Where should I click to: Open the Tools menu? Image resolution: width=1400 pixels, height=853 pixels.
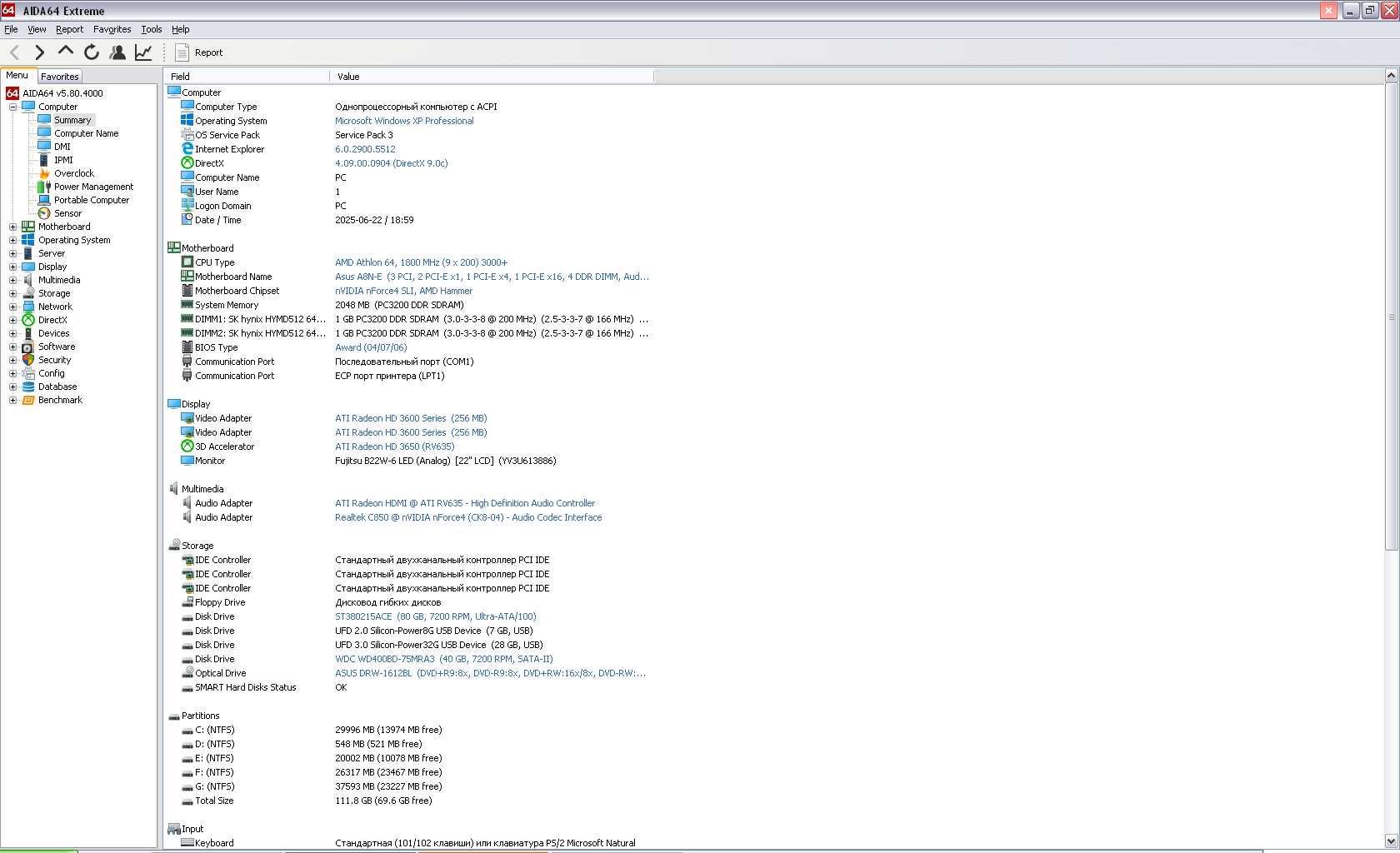[151, 29]
